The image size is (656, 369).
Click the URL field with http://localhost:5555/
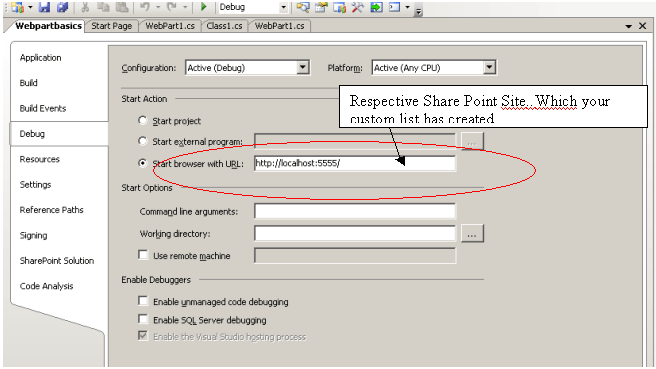pyautogui.click(x=355, y=163)
